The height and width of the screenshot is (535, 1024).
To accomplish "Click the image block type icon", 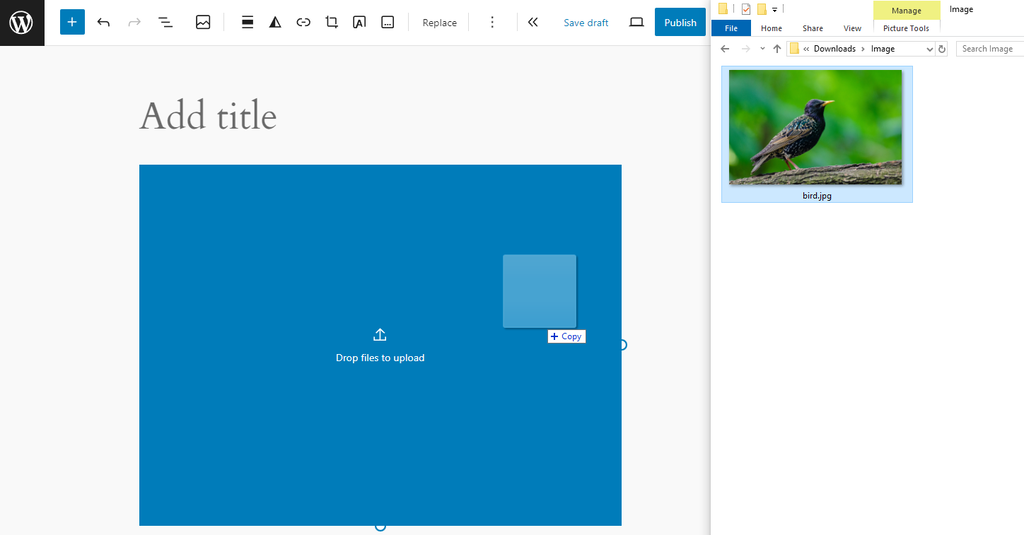I will tap(203, 22).
